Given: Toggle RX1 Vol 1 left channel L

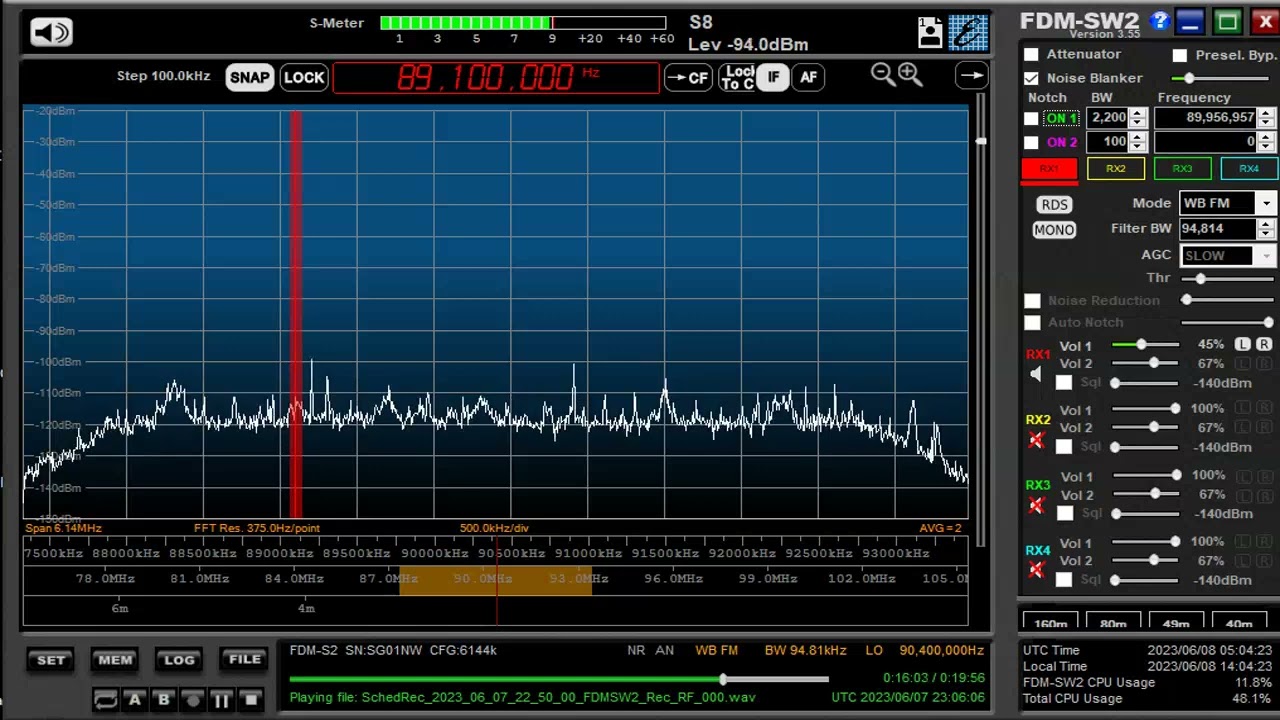Looking at the screenshot, I should coord(1242,344).
